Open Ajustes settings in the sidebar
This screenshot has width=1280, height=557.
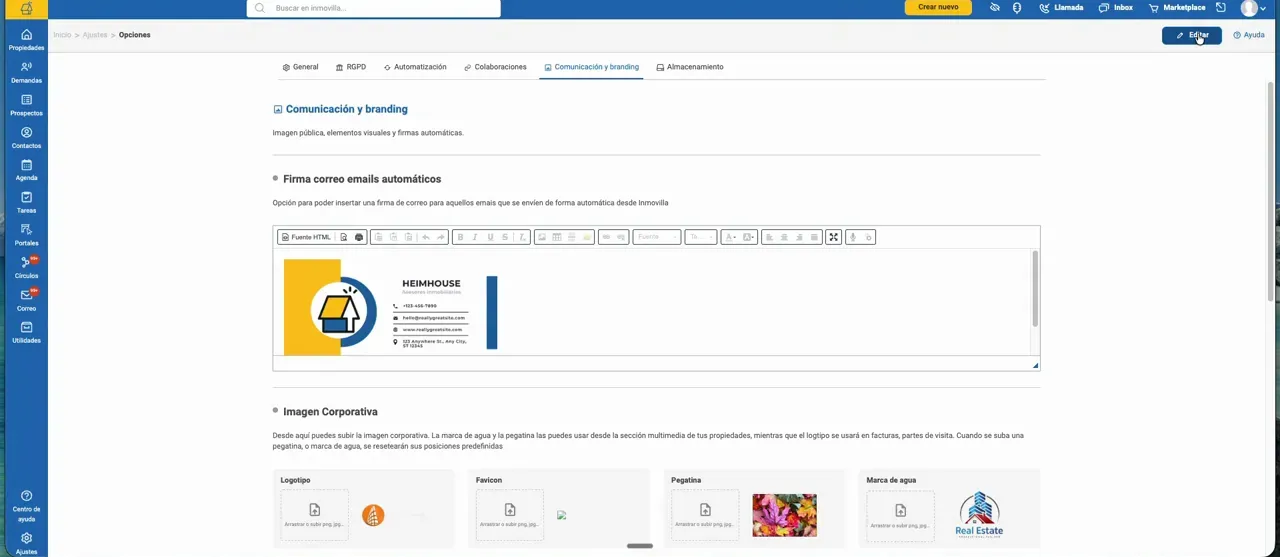26,544
